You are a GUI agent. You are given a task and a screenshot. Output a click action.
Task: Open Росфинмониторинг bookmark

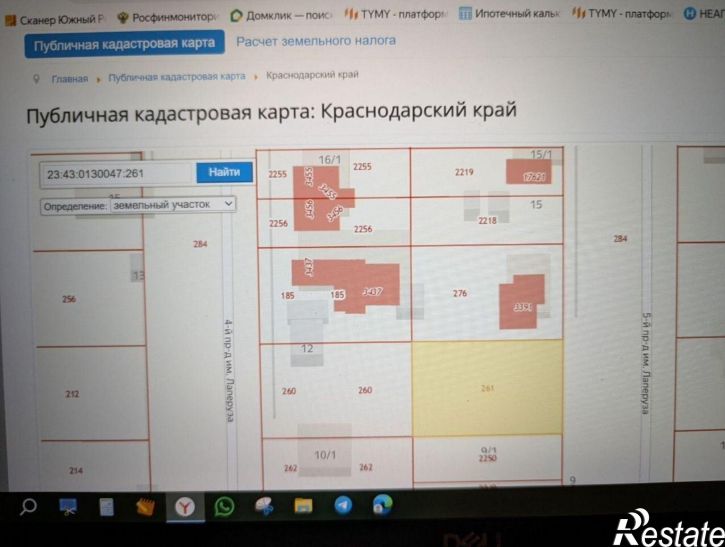(167, 18)
